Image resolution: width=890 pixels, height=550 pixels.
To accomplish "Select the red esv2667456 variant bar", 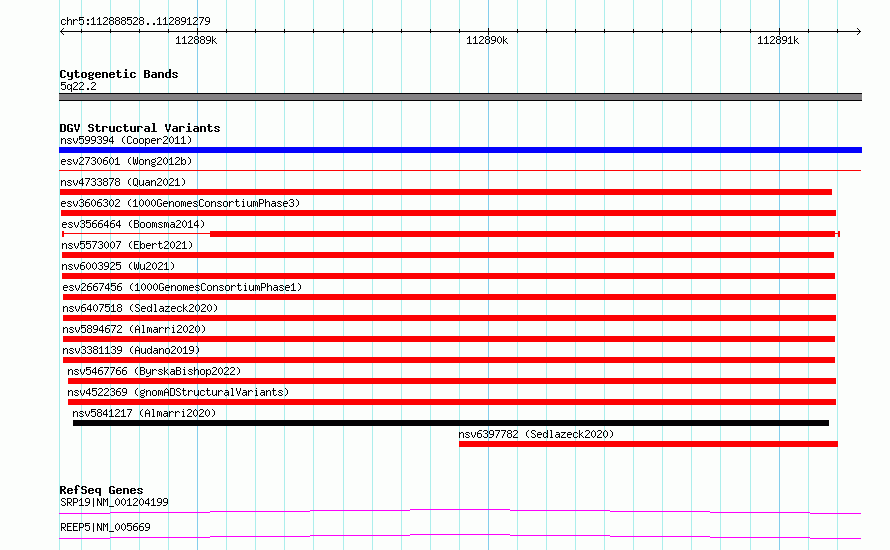I will click(x=450, y=297).
